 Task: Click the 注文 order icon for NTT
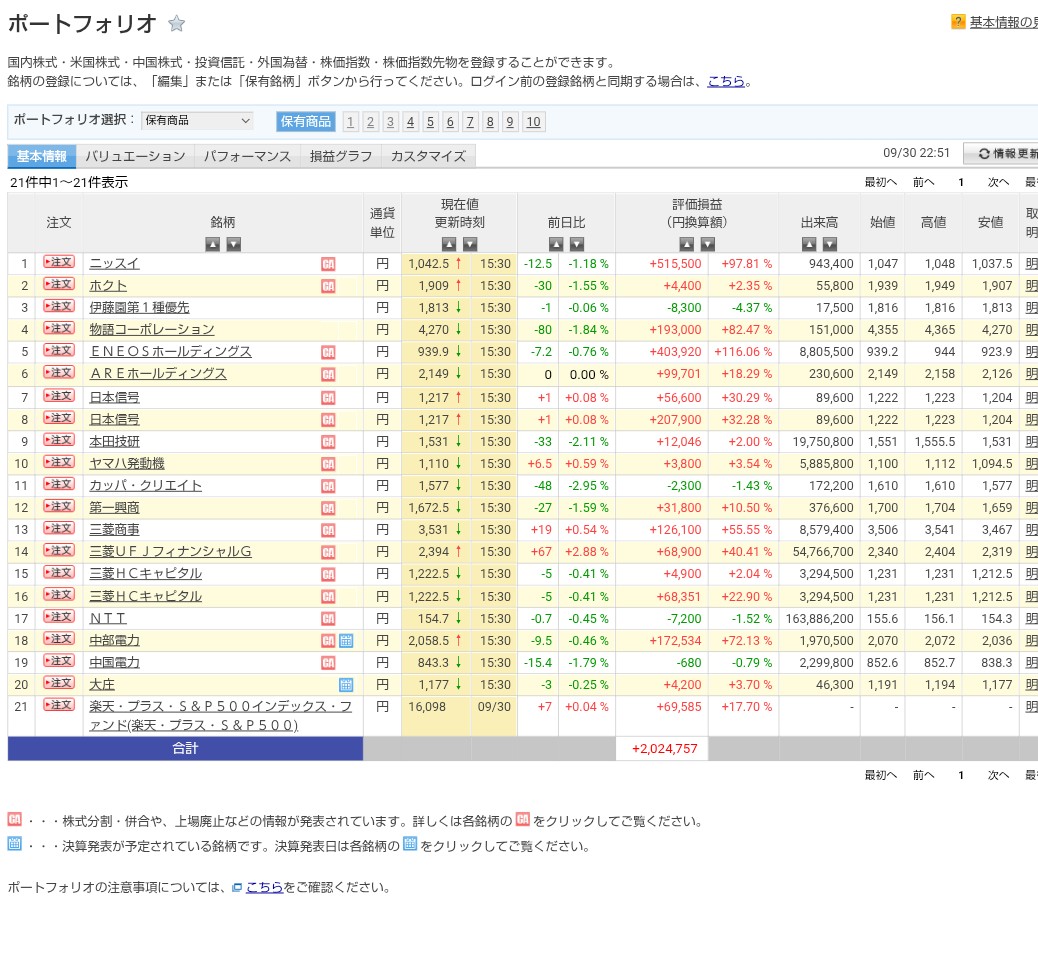pyautogui.click(x=59, y=617)
